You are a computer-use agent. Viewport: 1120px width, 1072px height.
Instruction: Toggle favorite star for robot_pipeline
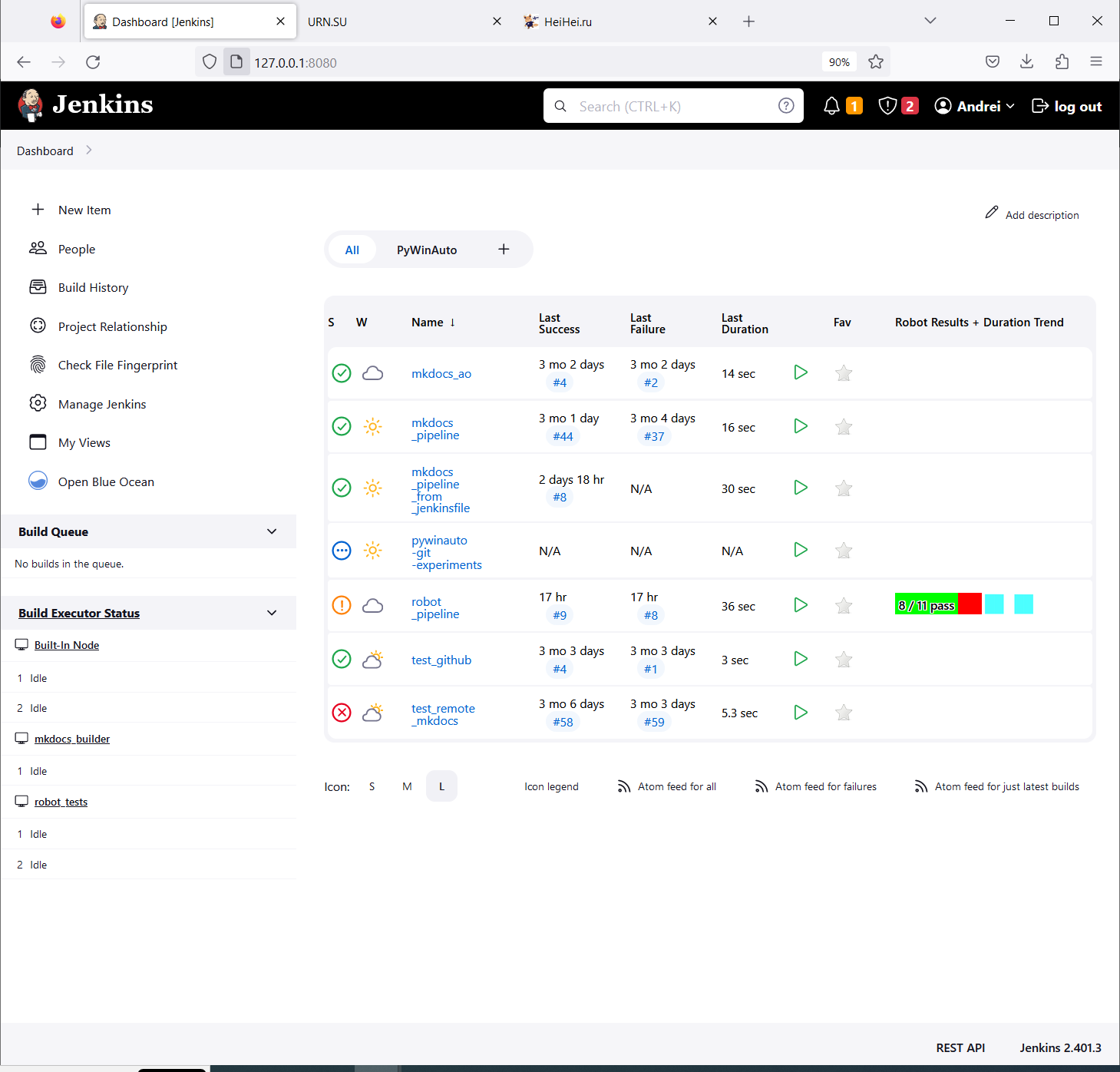click(844, 606)
